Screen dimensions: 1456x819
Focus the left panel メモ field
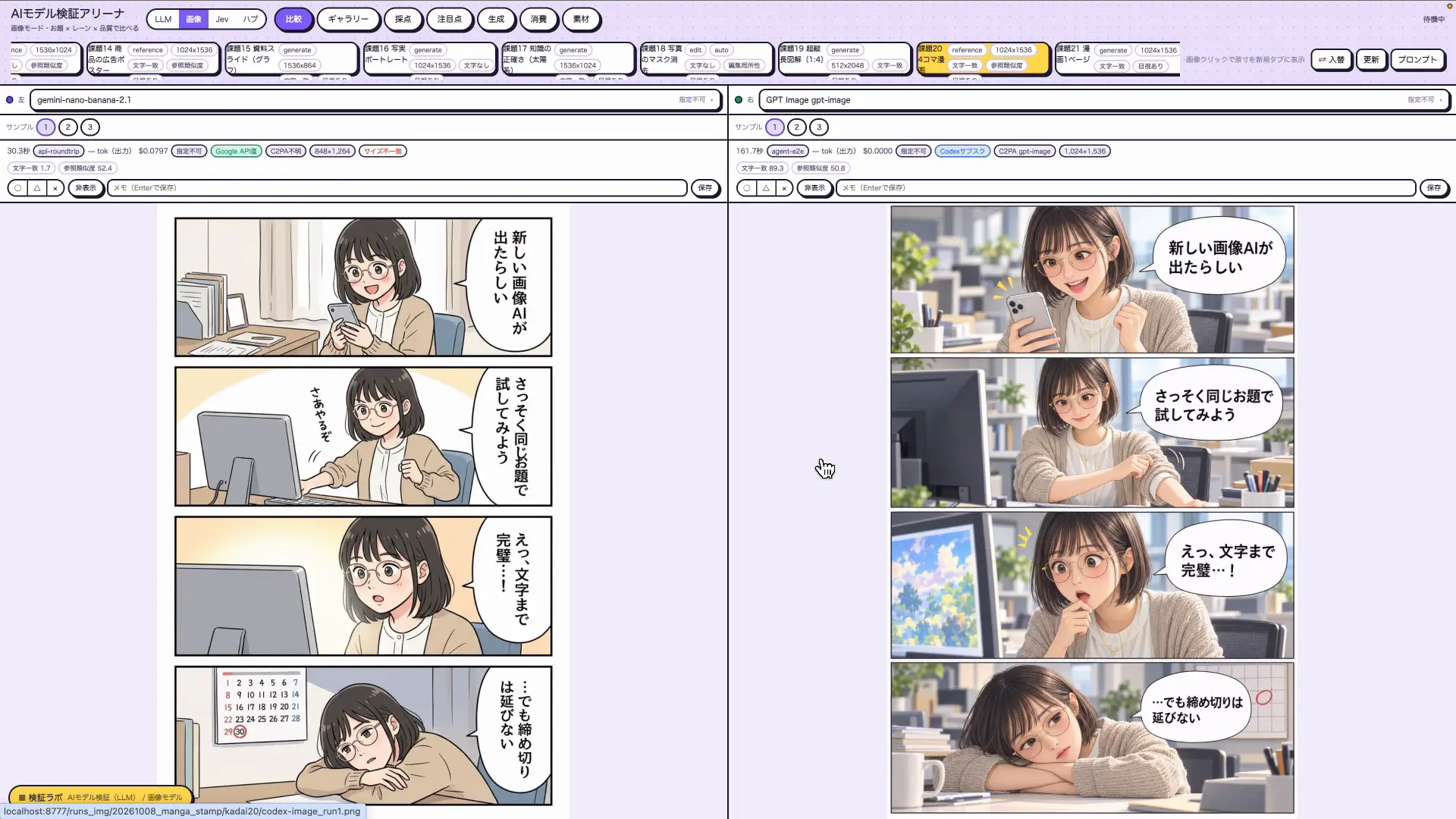click(397, 188)
